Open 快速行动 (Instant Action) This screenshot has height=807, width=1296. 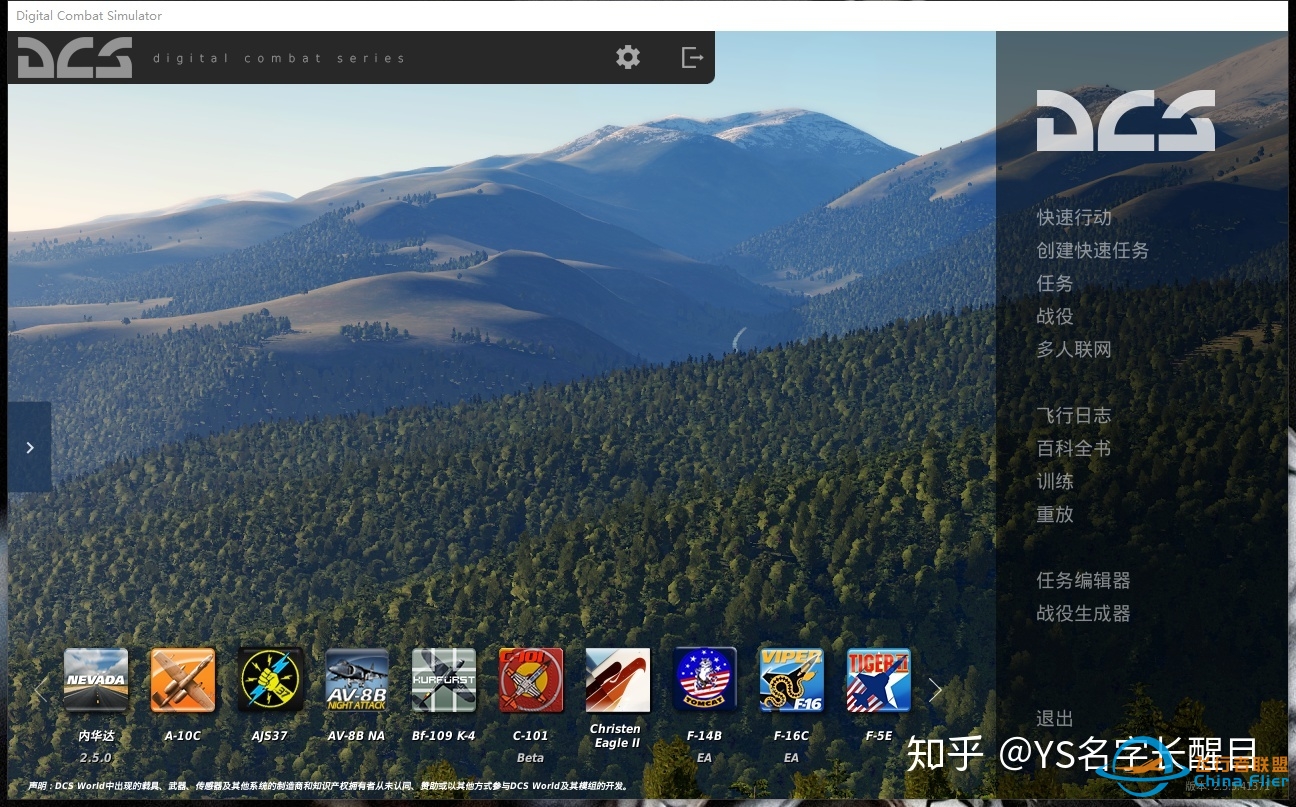tap(1074, 217)
